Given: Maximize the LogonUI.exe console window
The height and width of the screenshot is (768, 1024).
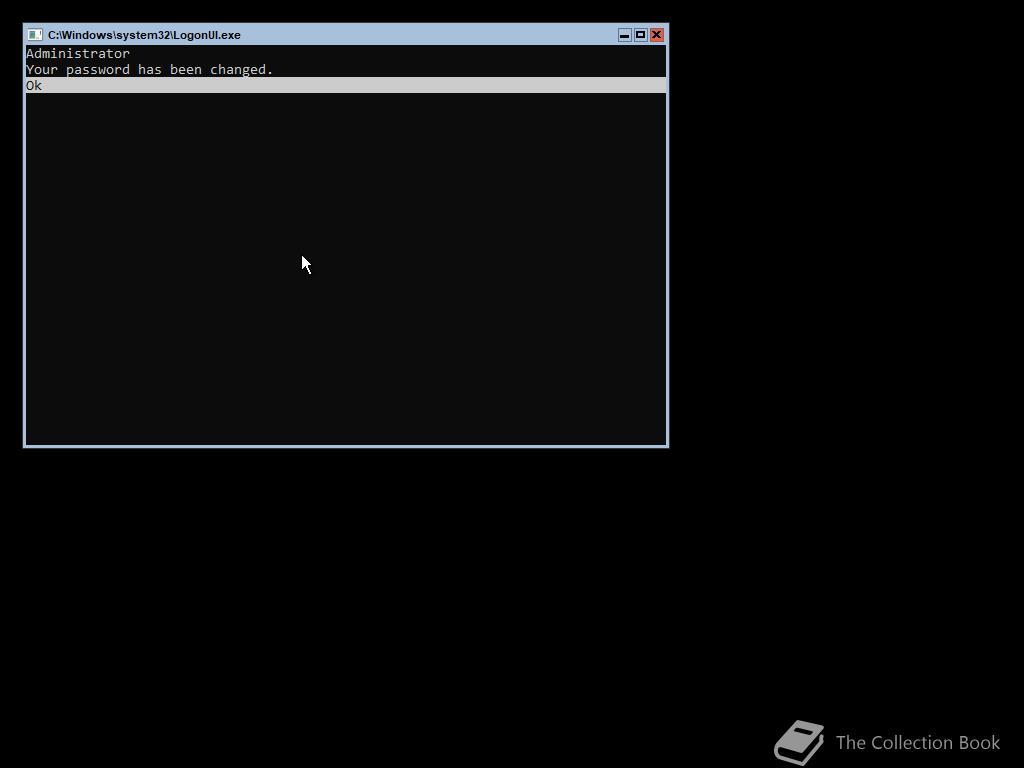Looking at the screenshot, I should (641, 35).
